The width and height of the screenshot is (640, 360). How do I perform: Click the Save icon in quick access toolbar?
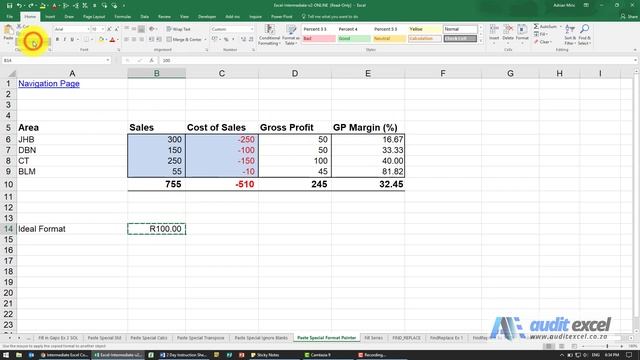[x=9, y=5]
